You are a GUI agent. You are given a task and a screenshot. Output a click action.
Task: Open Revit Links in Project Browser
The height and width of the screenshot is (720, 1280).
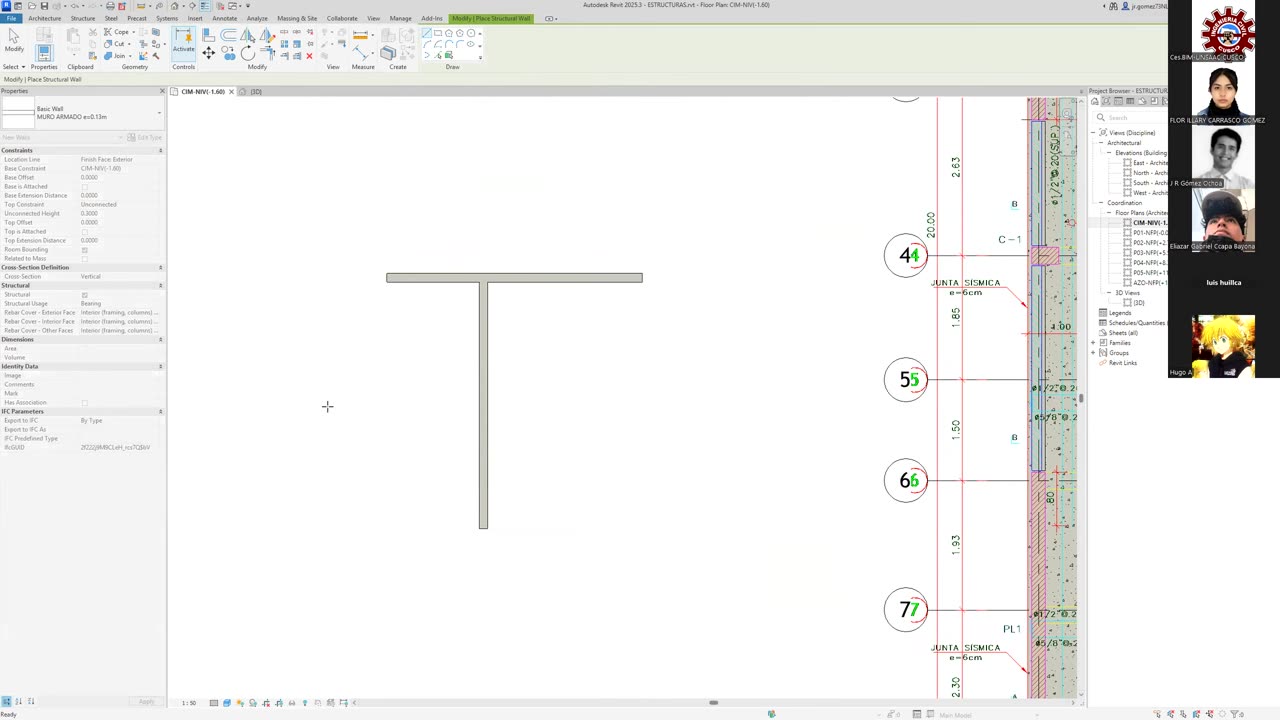point(1122,363)
